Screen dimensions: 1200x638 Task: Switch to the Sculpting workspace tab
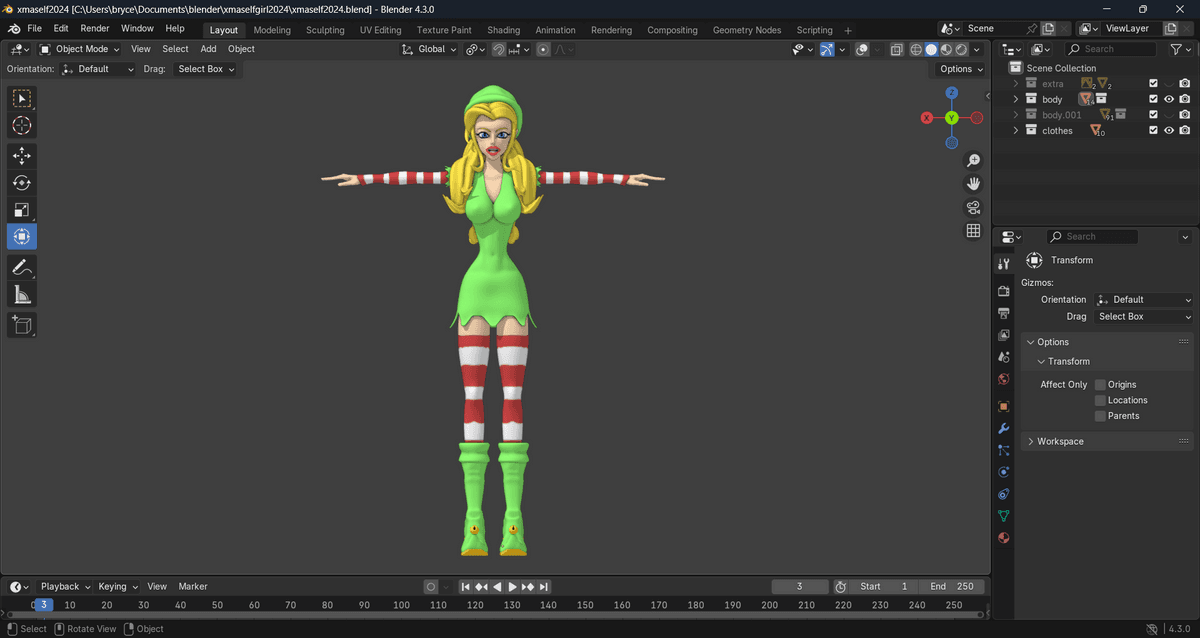325,30
